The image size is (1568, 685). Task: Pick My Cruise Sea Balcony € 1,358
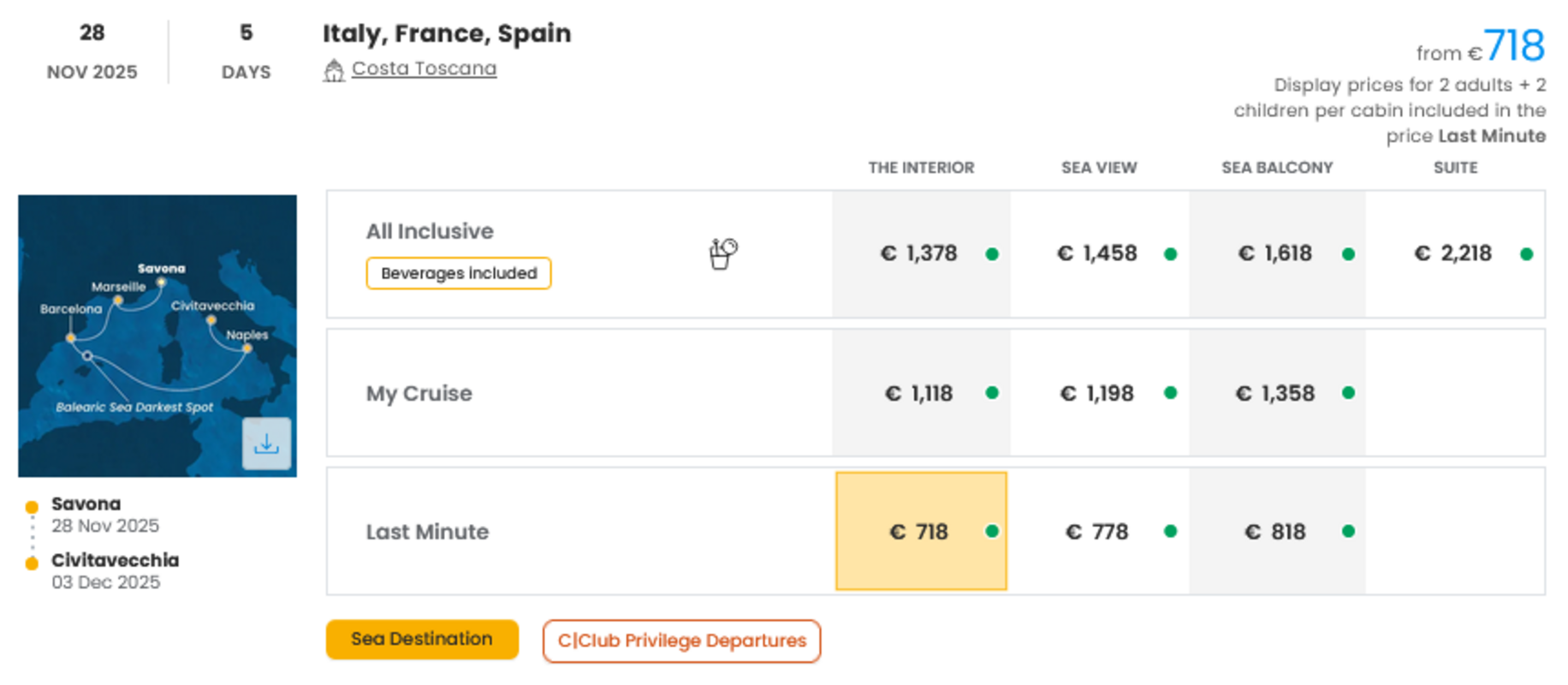(1276, 393)
